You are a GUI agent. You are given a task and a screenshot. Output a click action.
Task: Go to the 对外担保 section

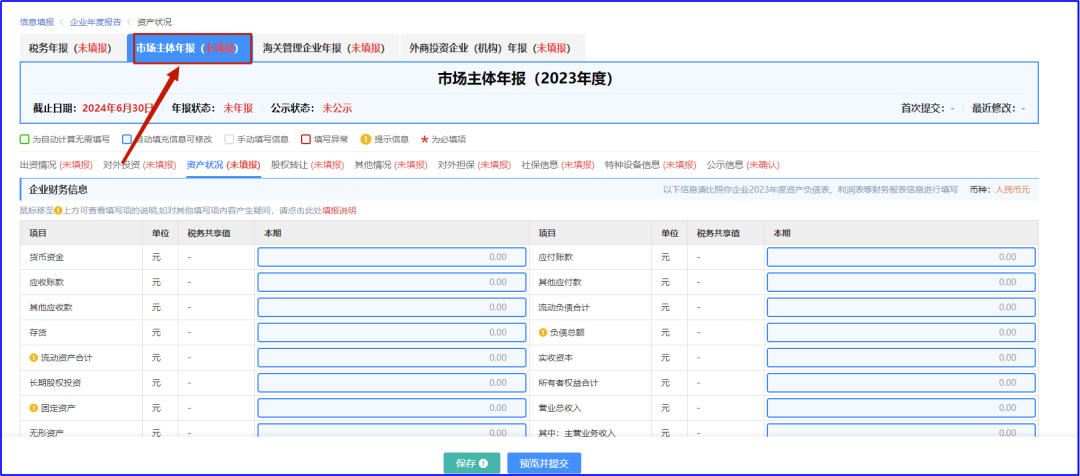tap(475, 165)
